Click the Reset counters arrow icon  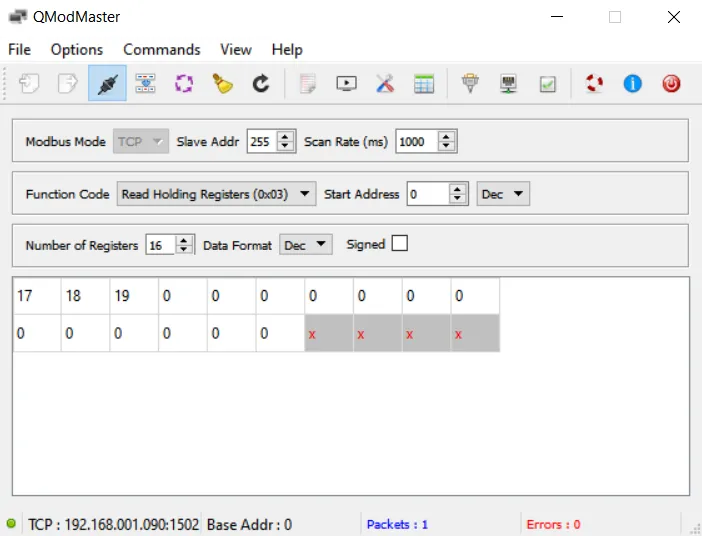[x=260, y=84]
